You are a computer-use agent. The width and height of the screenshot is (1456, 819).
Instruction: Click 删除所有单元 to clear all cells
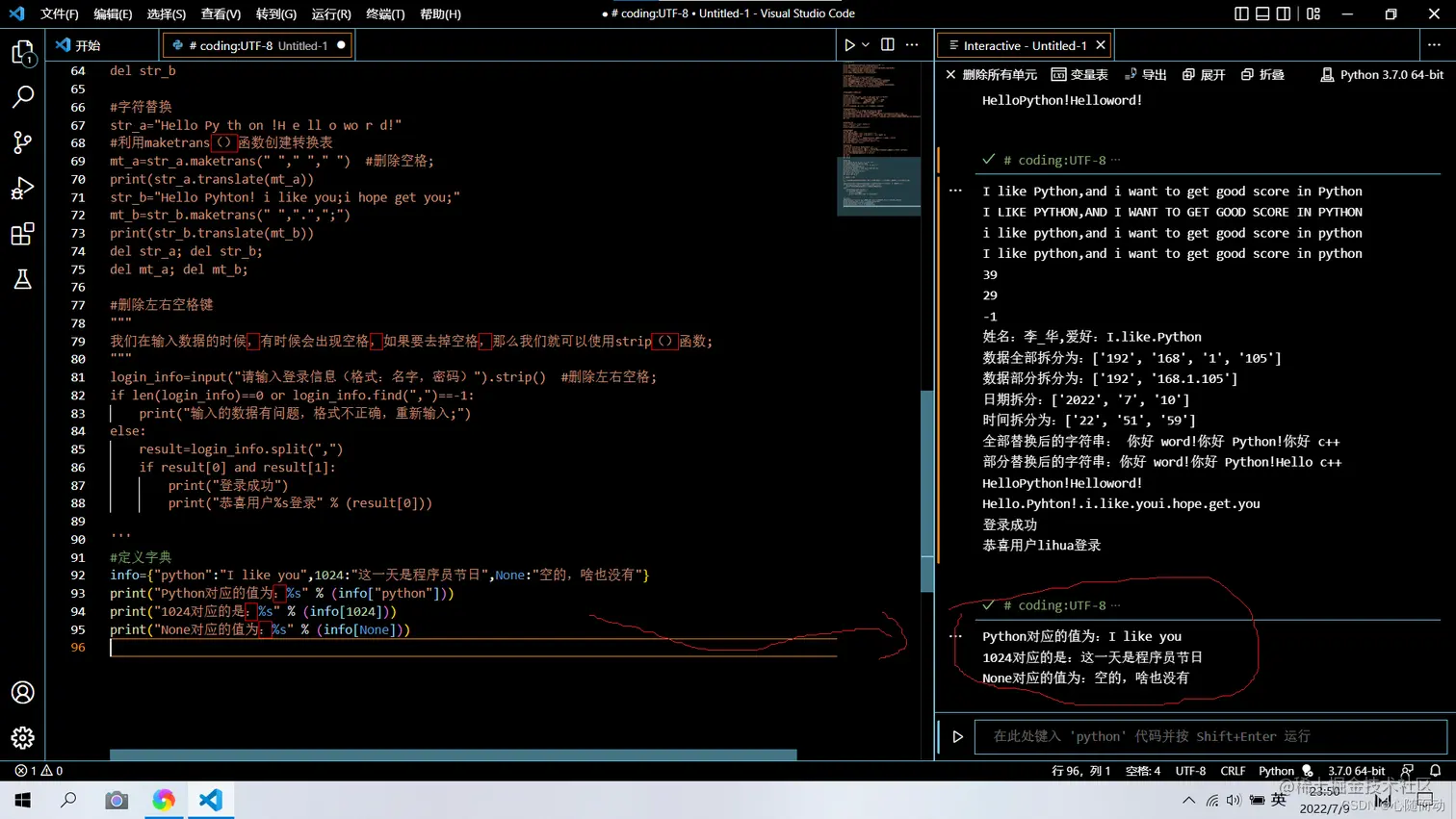(991, 74)
